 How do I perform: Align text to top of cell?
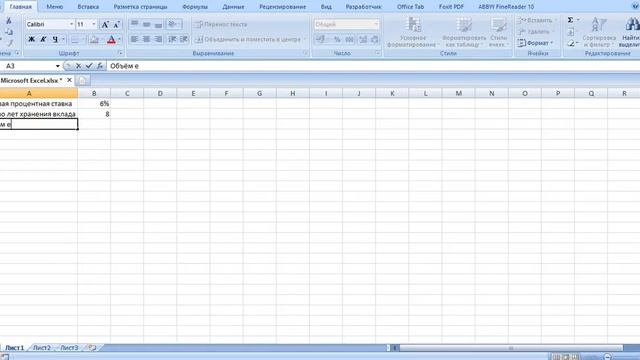[x=134, y=24]
